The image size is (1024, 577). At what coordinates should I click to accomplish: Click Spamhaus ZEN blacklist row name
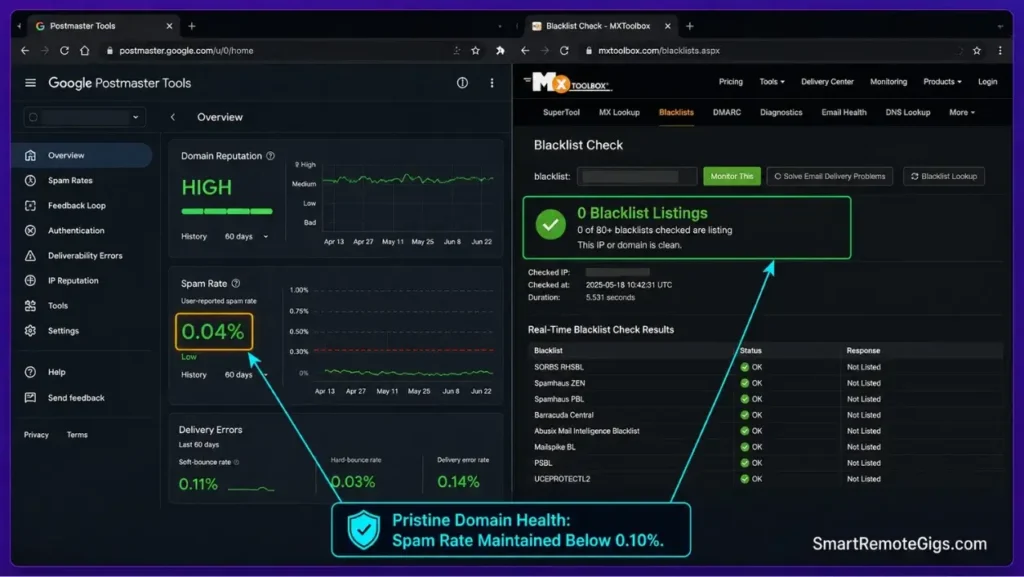(x=560, y=383)
